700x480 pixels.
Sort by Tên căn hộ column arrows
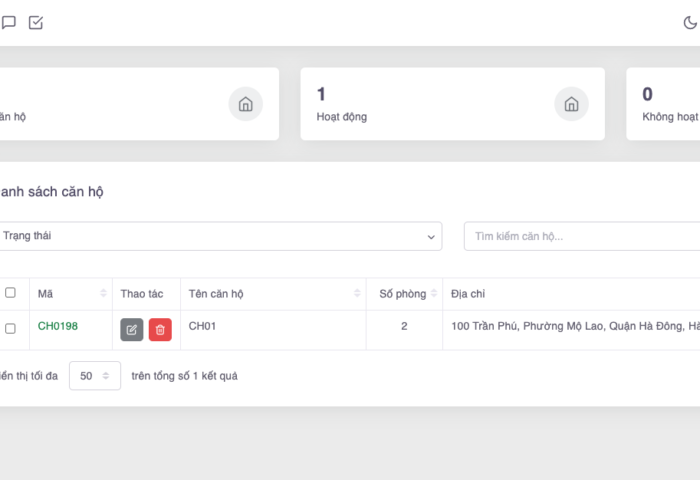(x=357, y=294)
